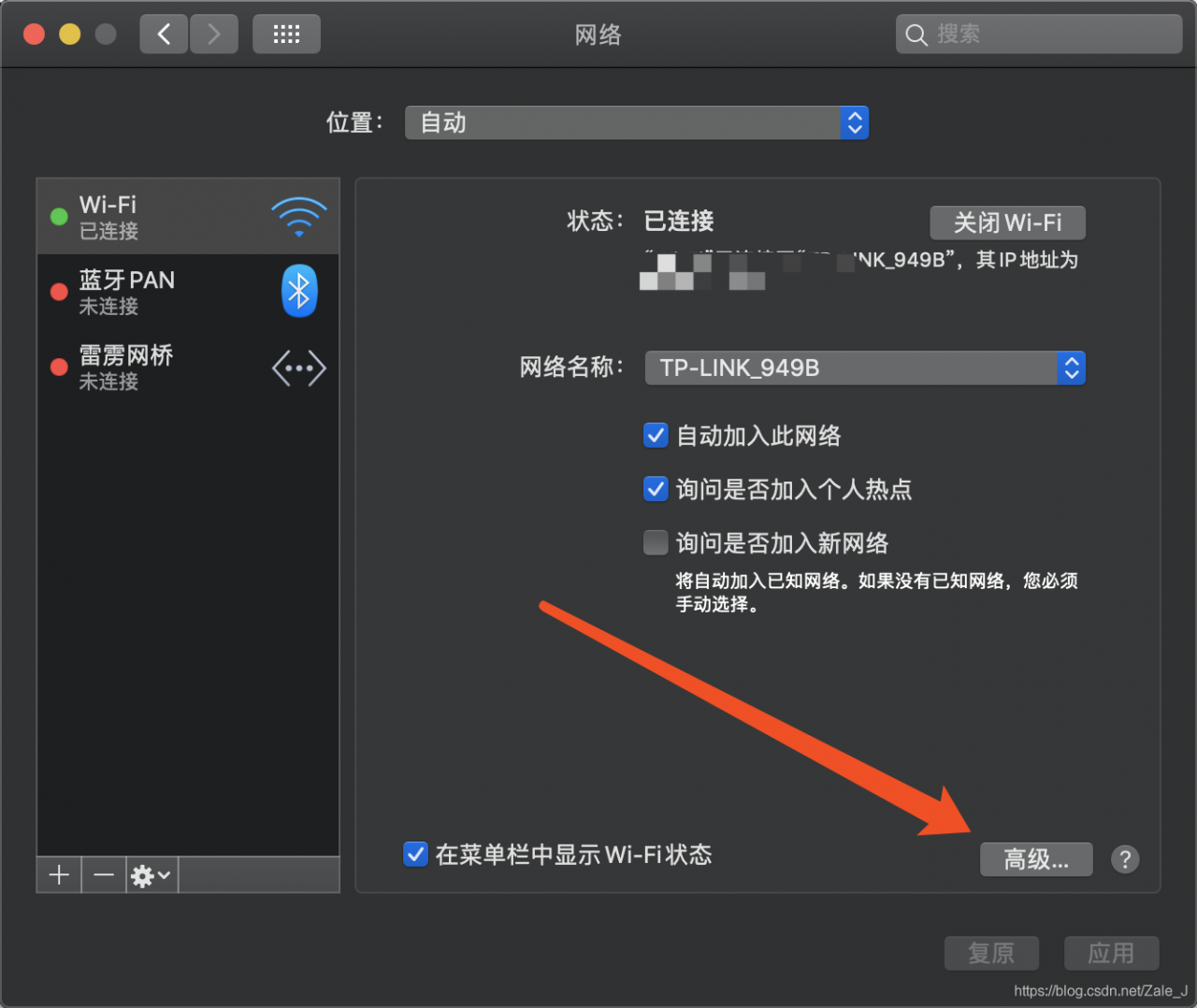Click the Thunderbolt bridge icon beside 雷雳网桥
This screenshot has width=1197, height=1008.
298,367
